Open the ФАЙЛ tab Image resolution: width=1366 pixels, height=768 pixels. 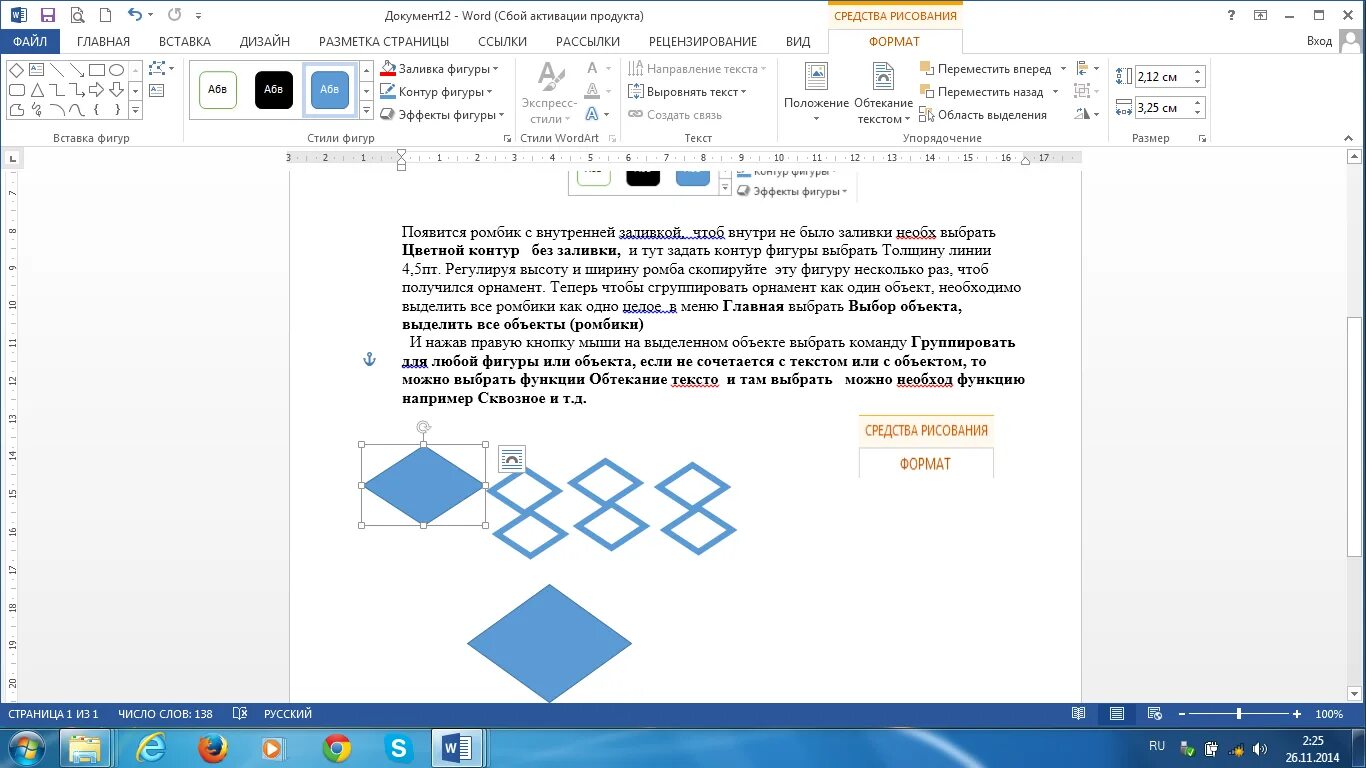point(30,41)
